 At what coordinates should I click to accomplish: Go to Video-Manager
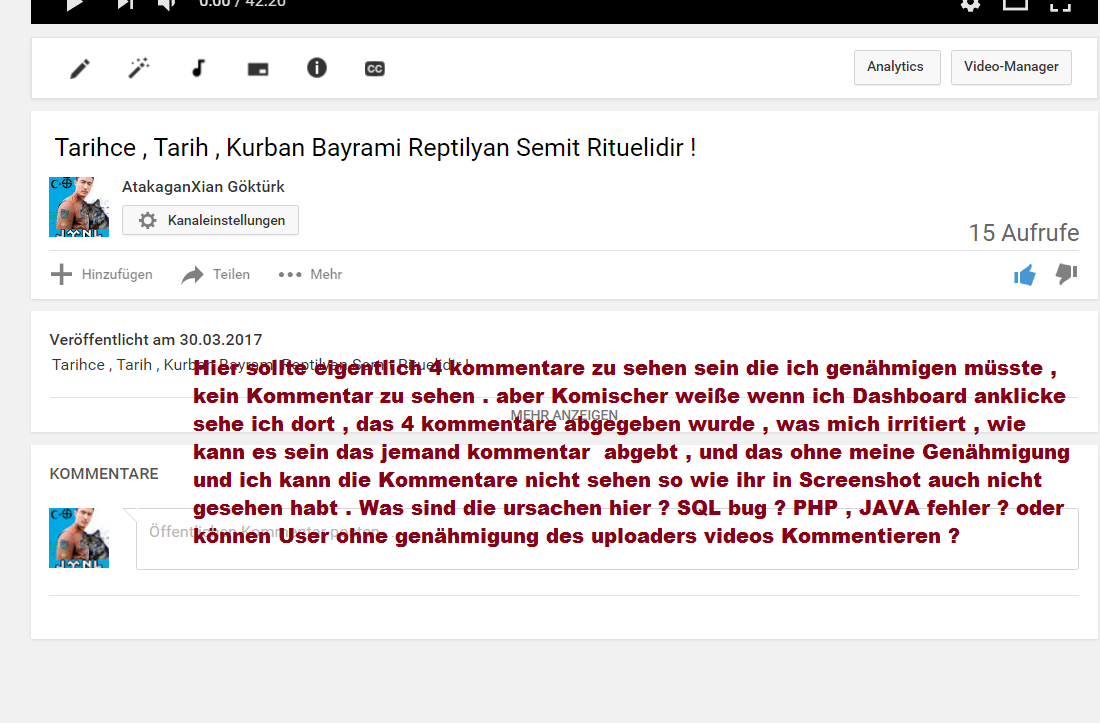tap(1011, 67)
